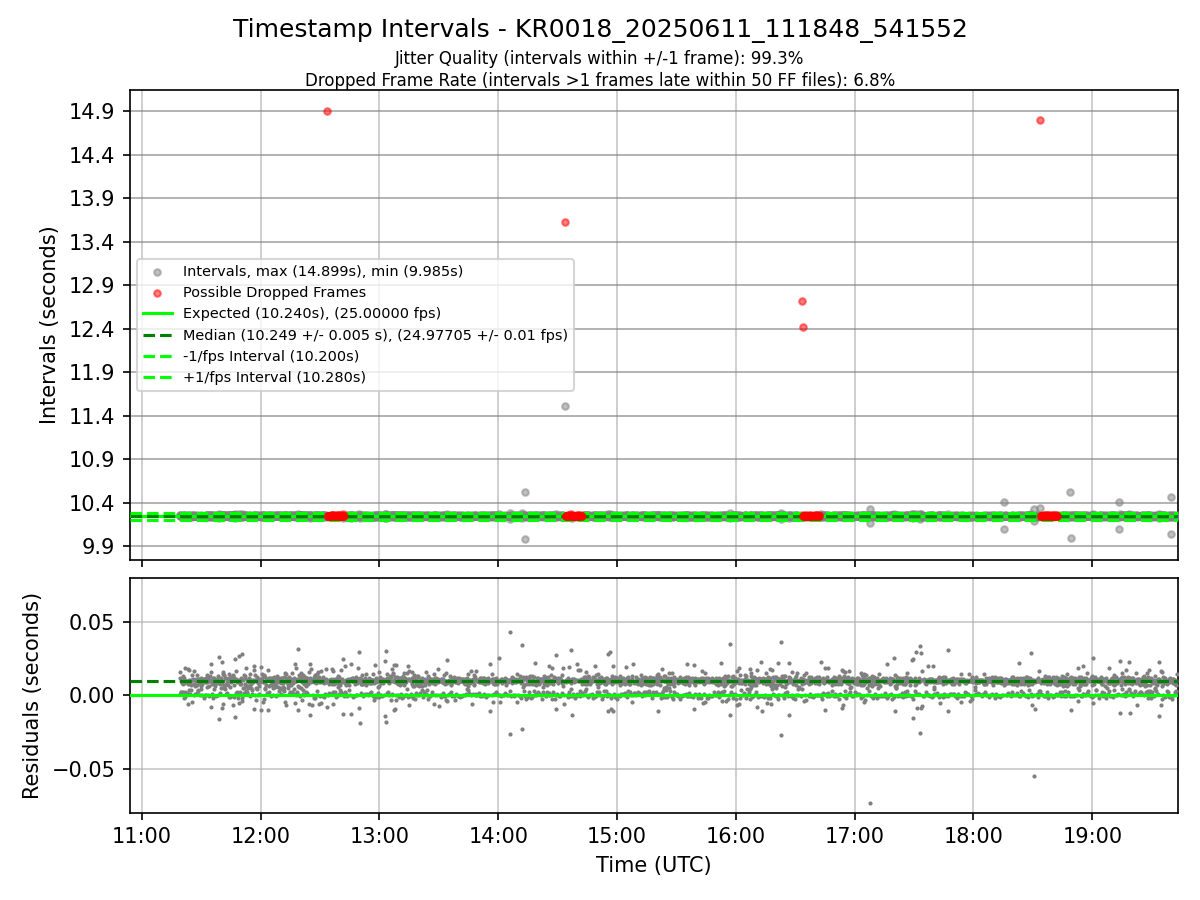Click the 0.05 residuals tick label
This screenshot has height=900, width=1200.
pos(91,622)
